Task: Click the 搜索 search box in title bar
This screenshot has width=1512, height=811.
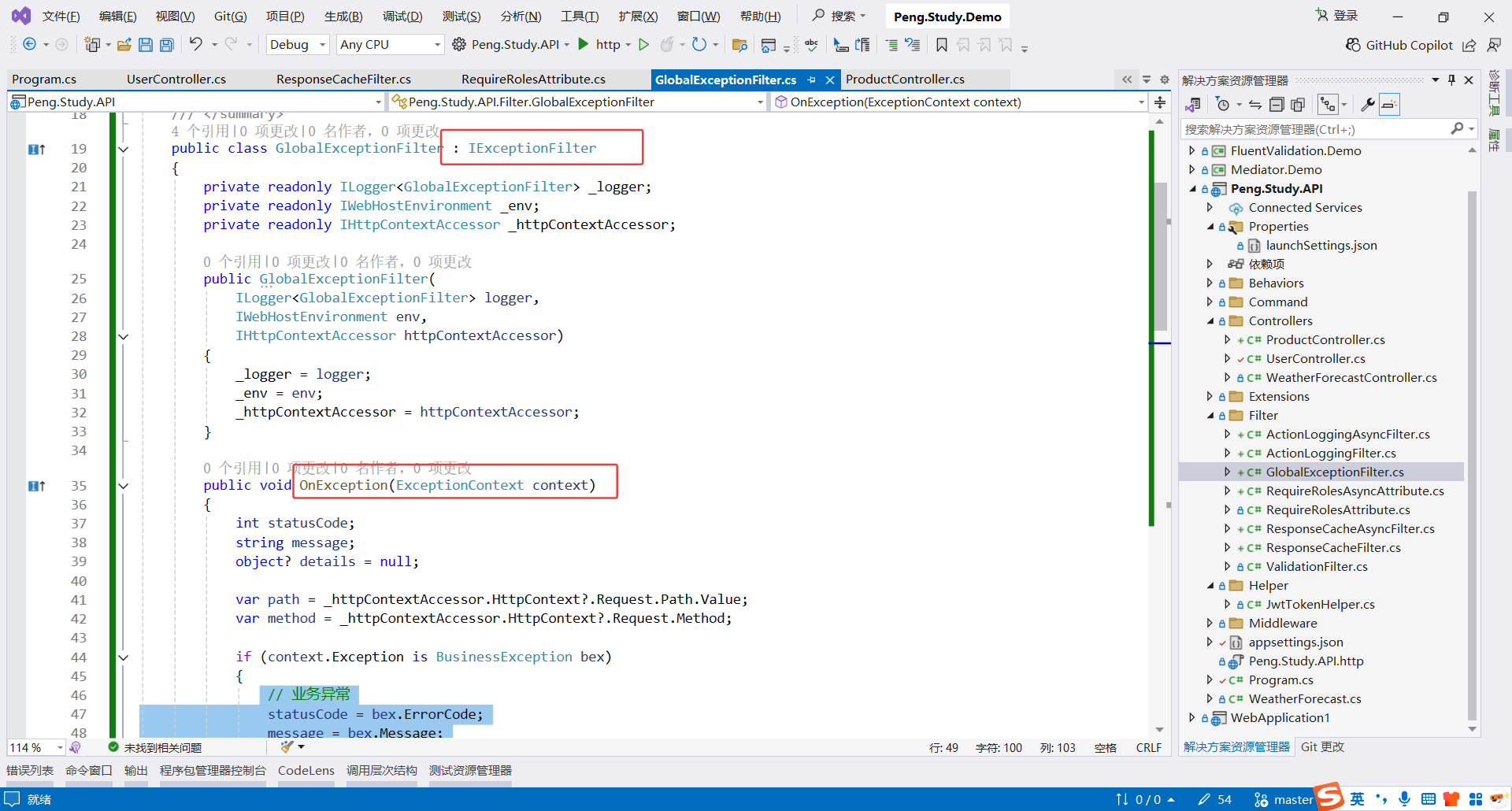Action: [839, 16]
